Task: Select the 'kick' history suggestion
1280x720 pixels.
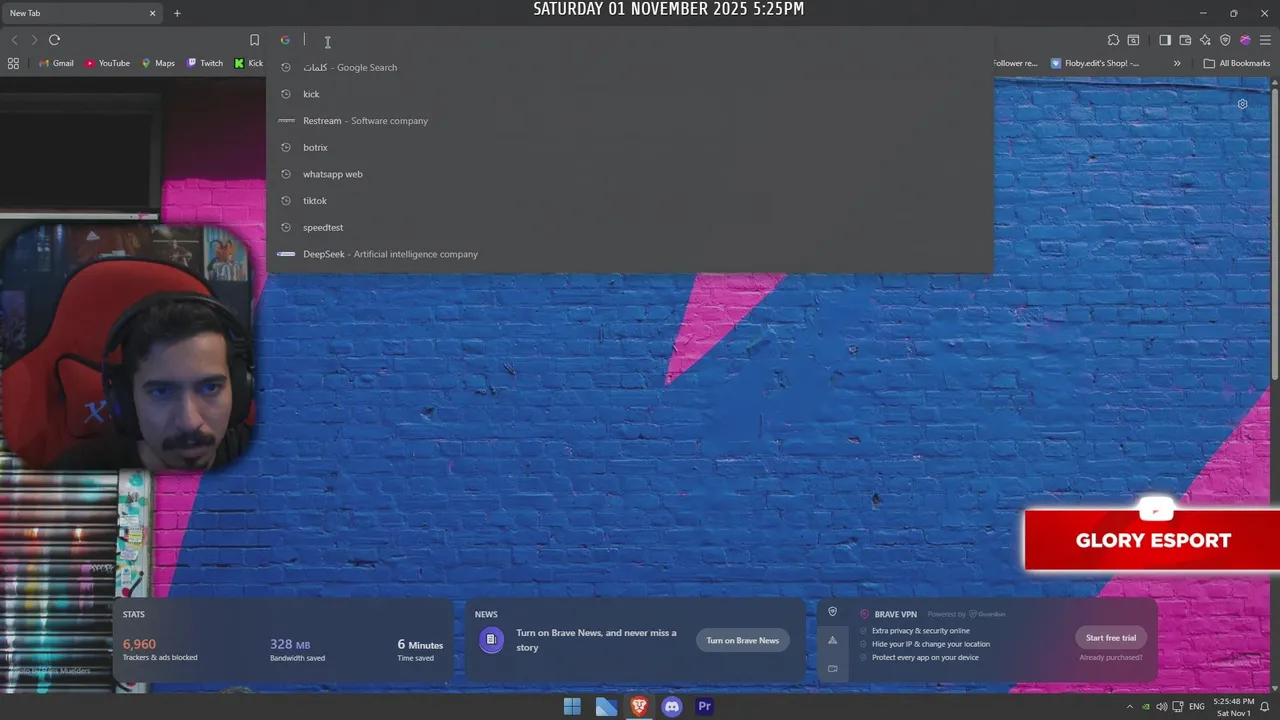Action: pos(630,94)
